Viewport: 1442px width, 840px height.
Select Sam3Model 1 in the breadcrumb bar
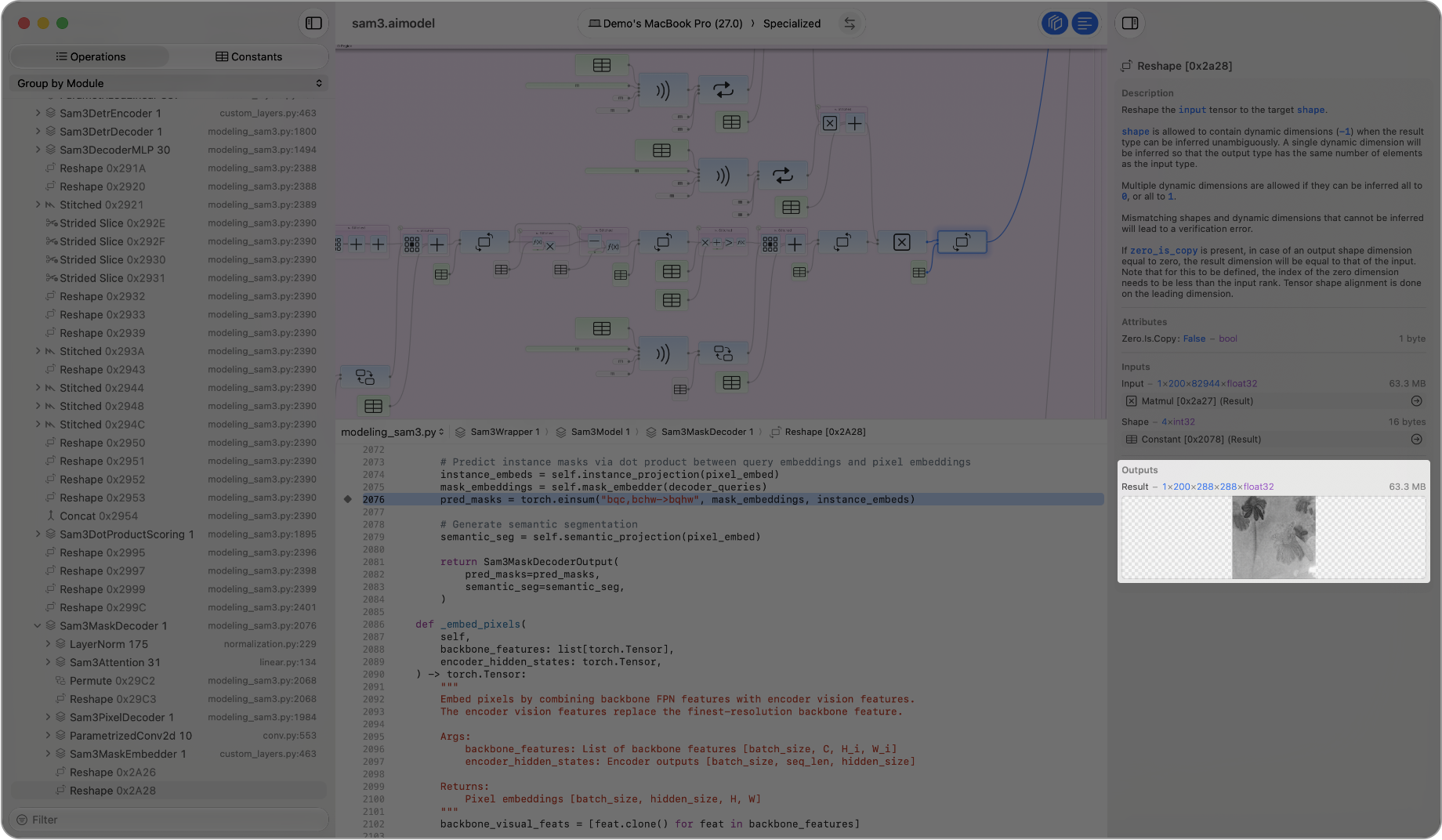(593, 432)
